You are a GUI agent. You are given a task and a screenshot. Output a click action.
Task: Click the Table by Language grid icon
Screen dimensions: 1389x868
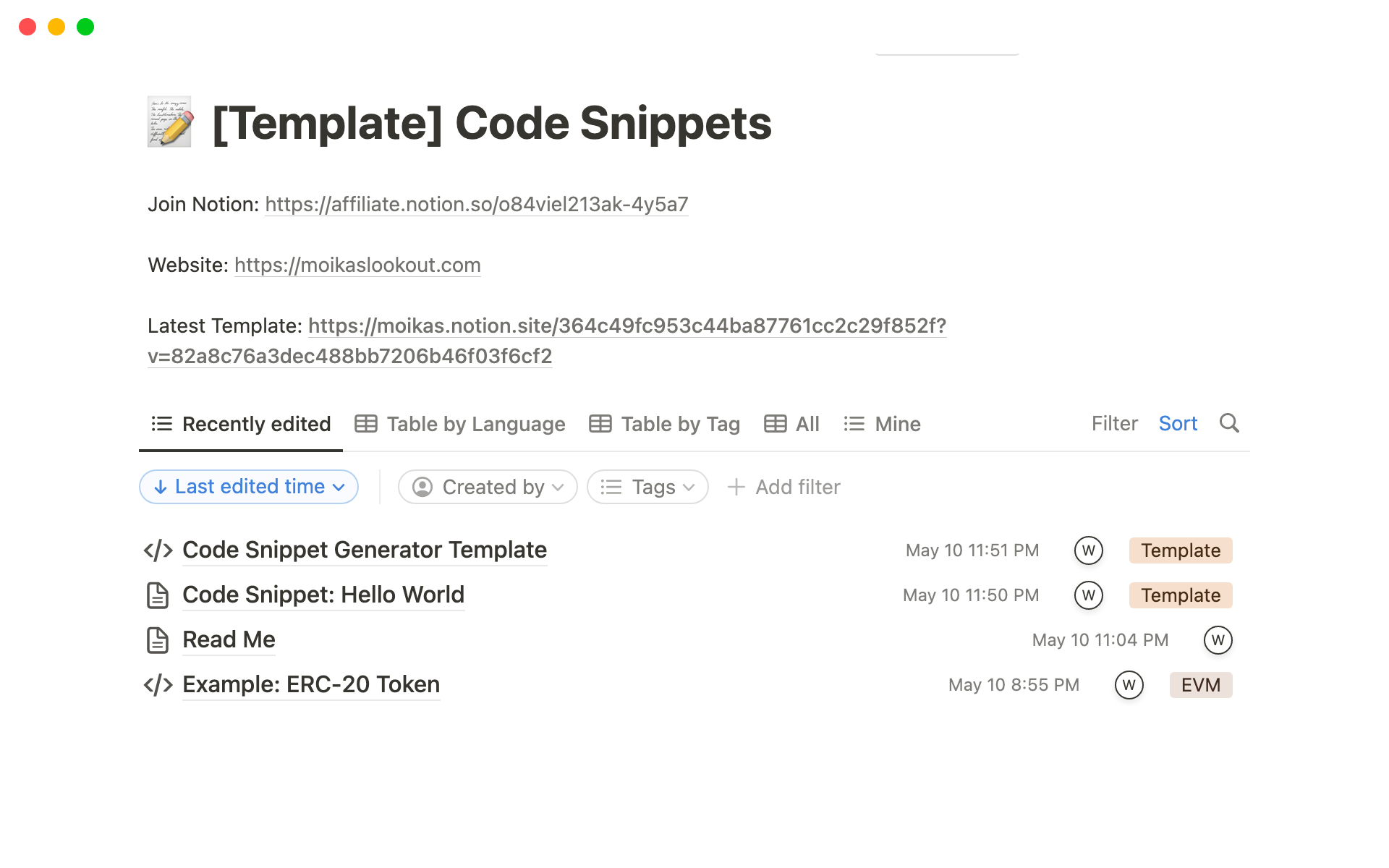tap(367, 423)
